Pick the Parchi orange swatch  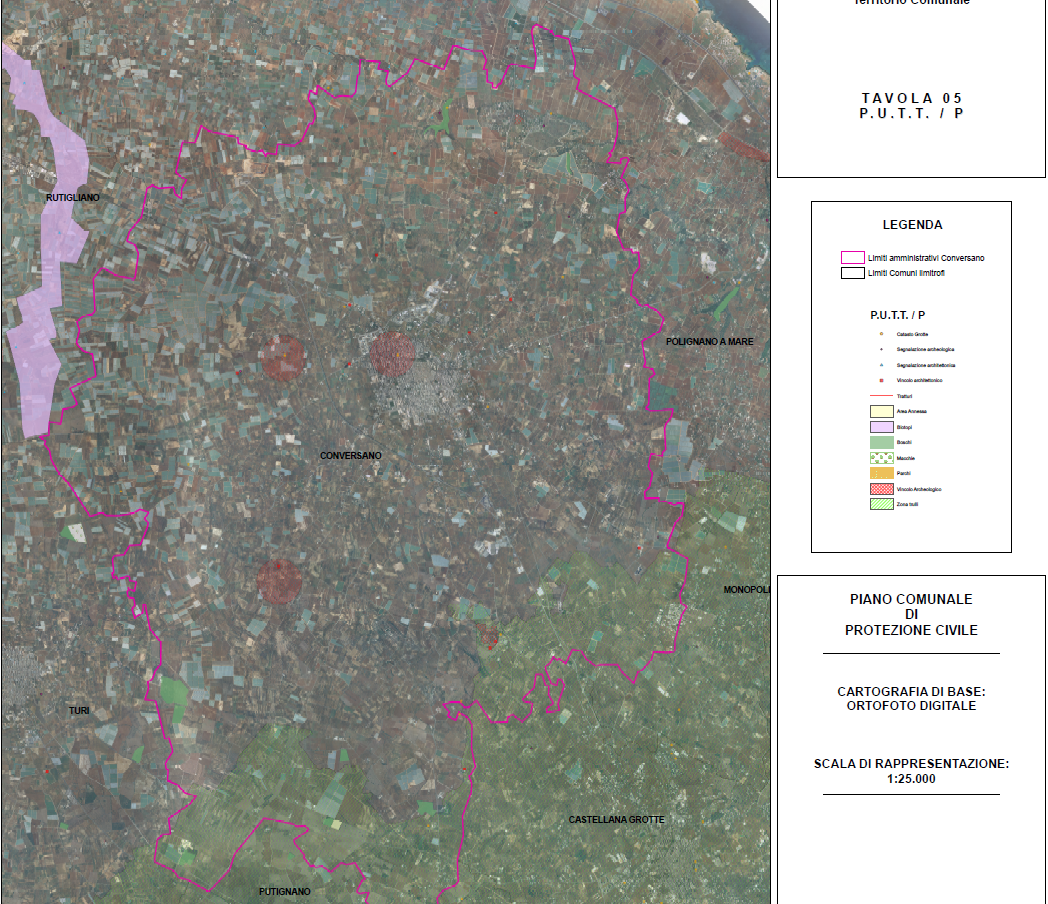(881, 473)
